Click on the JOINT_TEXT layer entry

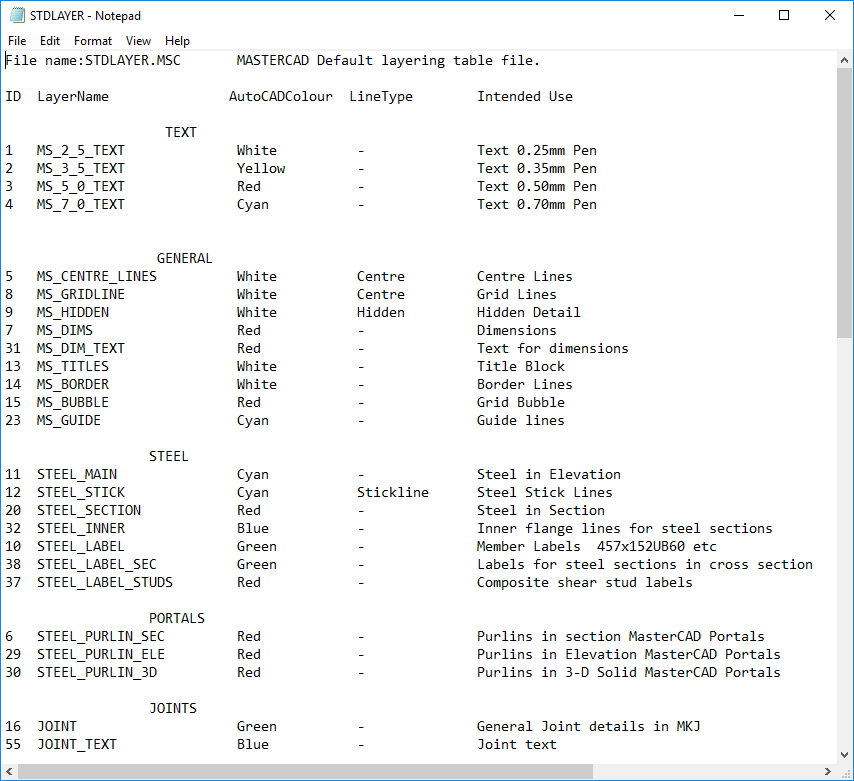click(77, 744)
